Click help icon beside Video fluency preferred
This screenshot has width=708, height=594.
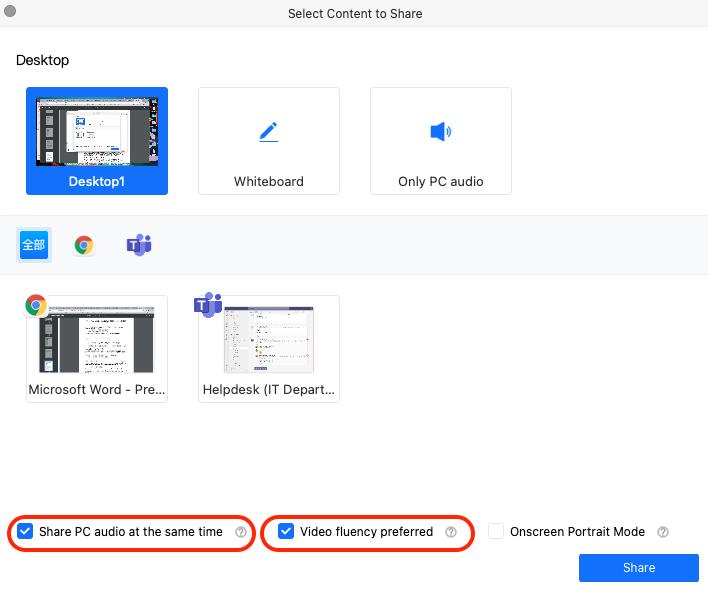451,533
